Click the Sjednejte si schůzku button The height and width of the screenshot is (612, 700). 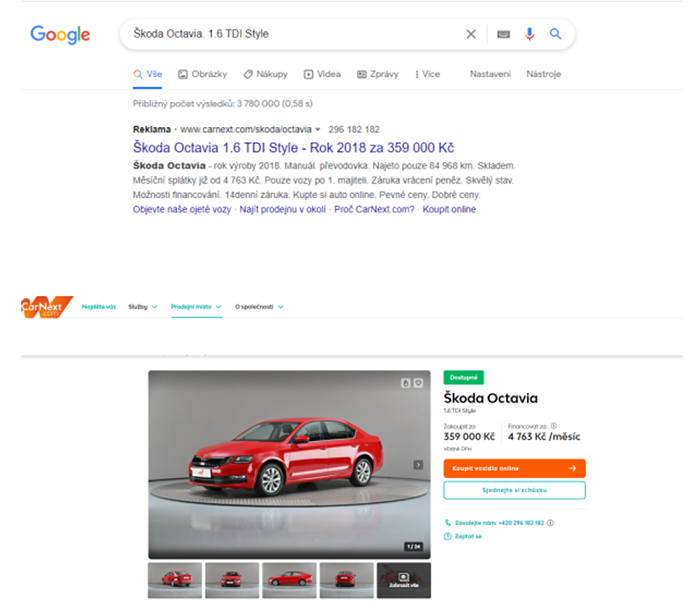(x=514, y=490)
